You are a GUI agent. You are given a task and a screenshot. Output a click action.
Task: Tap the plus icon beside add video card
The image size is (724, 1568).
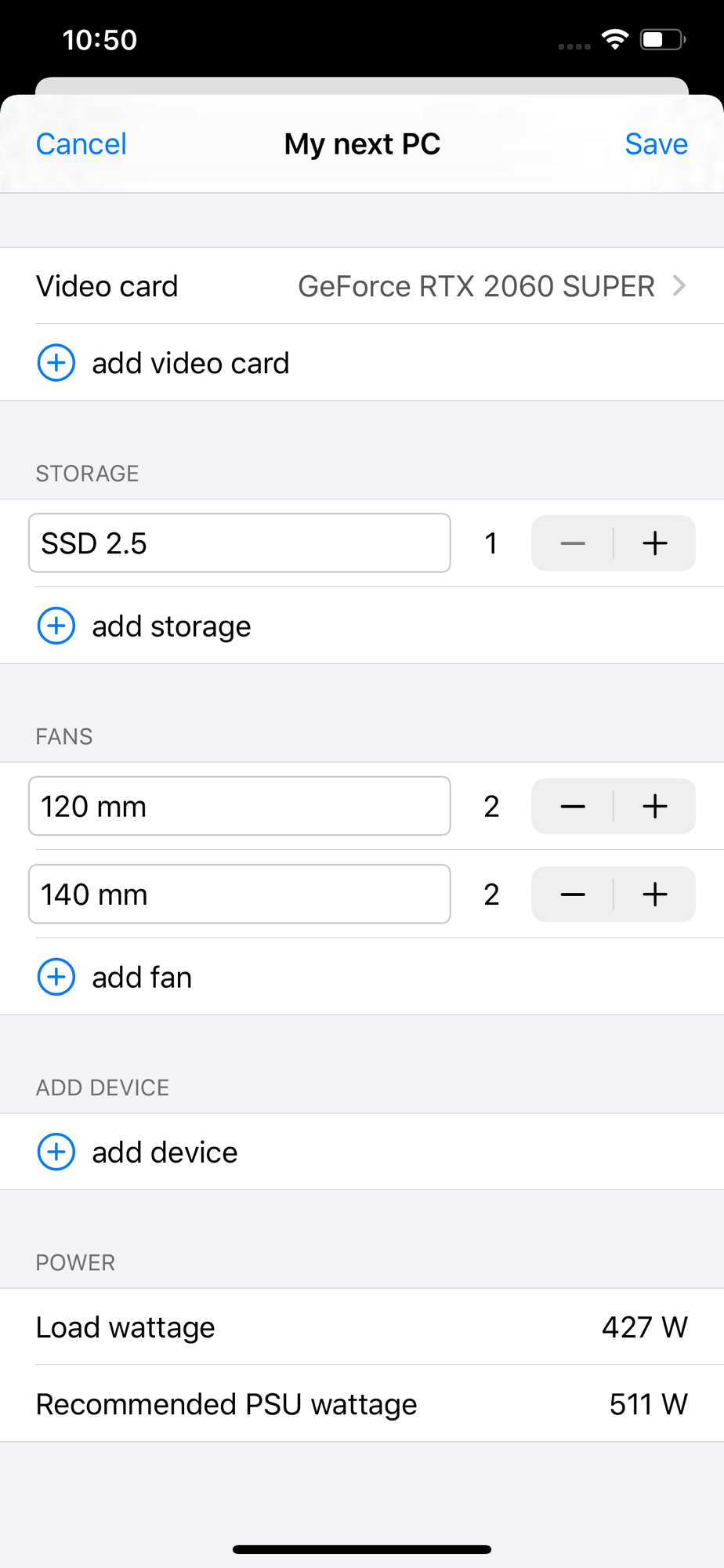(x=56, y=362)
